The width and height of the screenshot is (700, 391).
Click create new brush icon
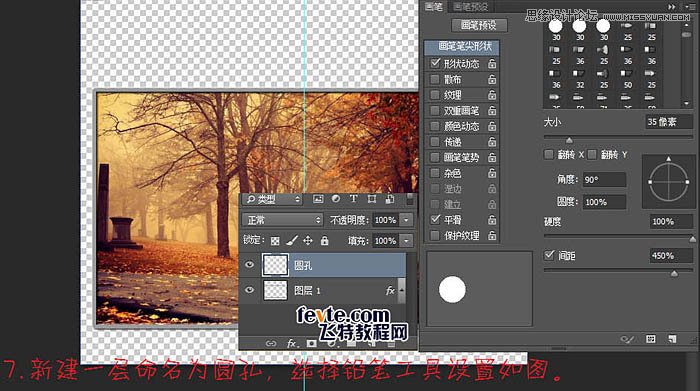(672, 339)
